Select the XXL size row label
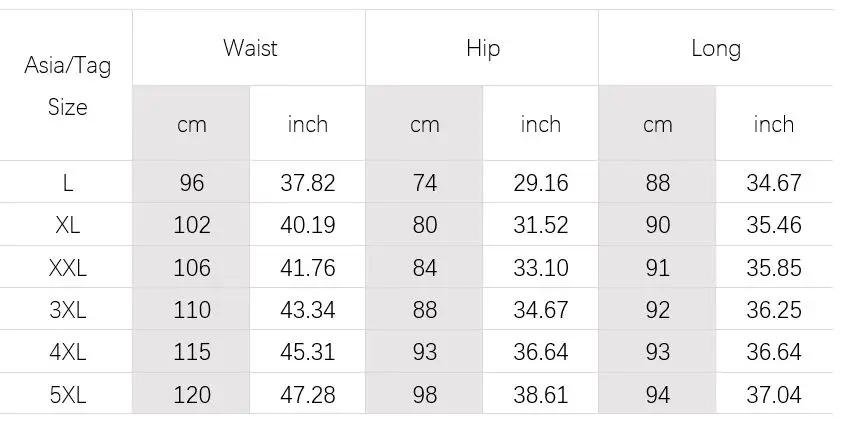The height and width of the screenshot is (424, 842). (x=68, y=267)
